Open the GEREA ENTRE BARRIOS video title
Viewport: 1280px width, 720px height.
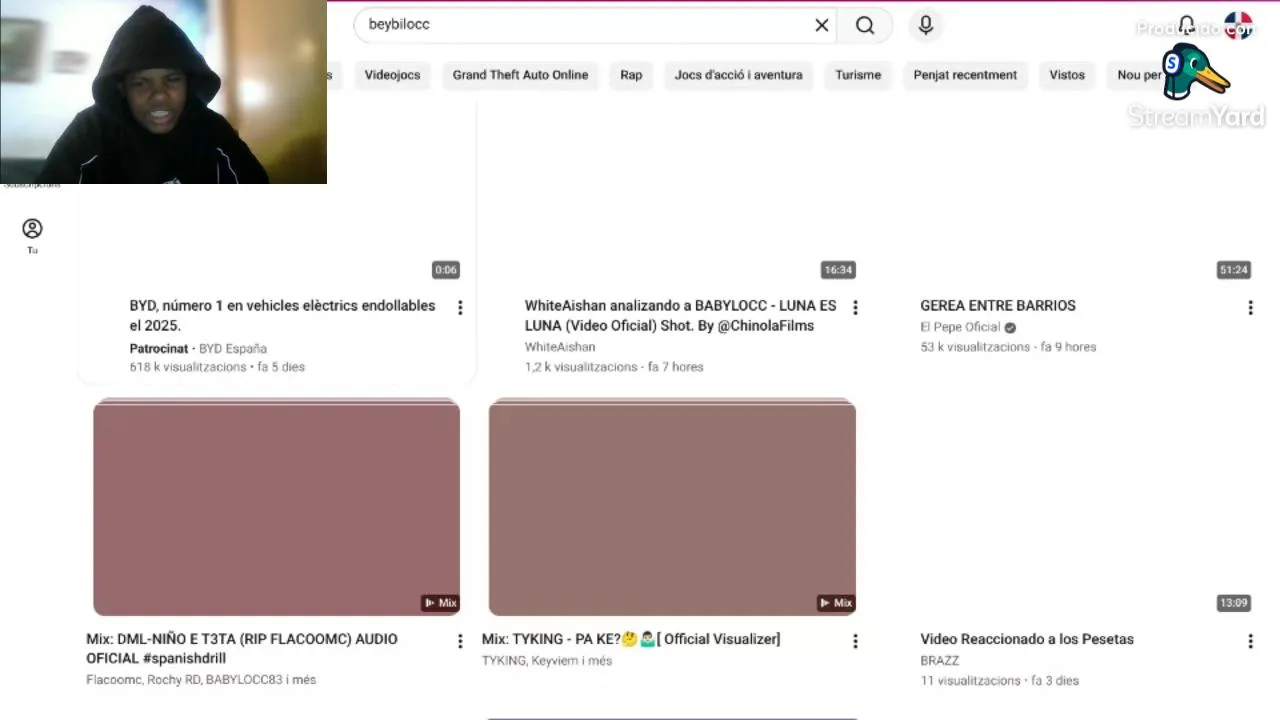[x=998, y=306]
